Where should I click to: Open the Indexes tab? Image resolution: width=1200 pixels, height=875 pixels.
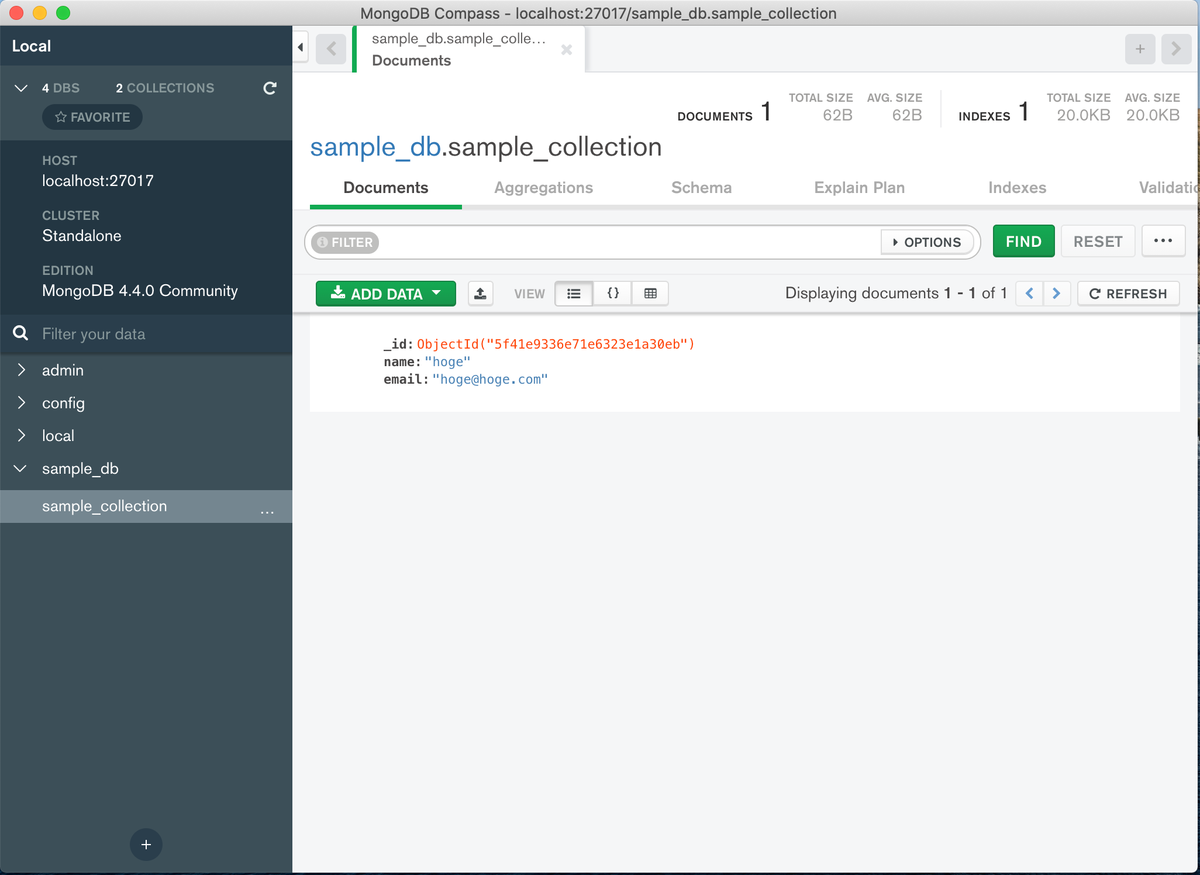(x=1017, y=187)
